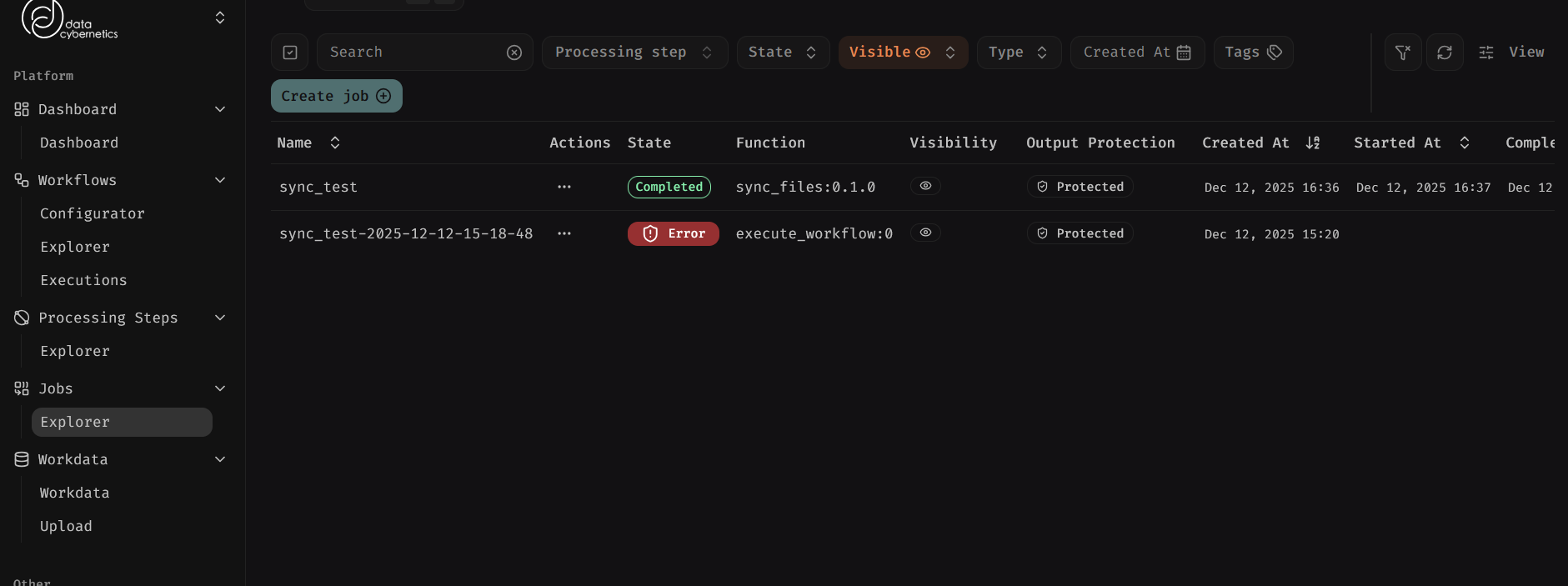Open Workflows Configurator in sidebar
Viewport: 1568px width, 586px height.
pyautogui.click(x=93, y=213)
